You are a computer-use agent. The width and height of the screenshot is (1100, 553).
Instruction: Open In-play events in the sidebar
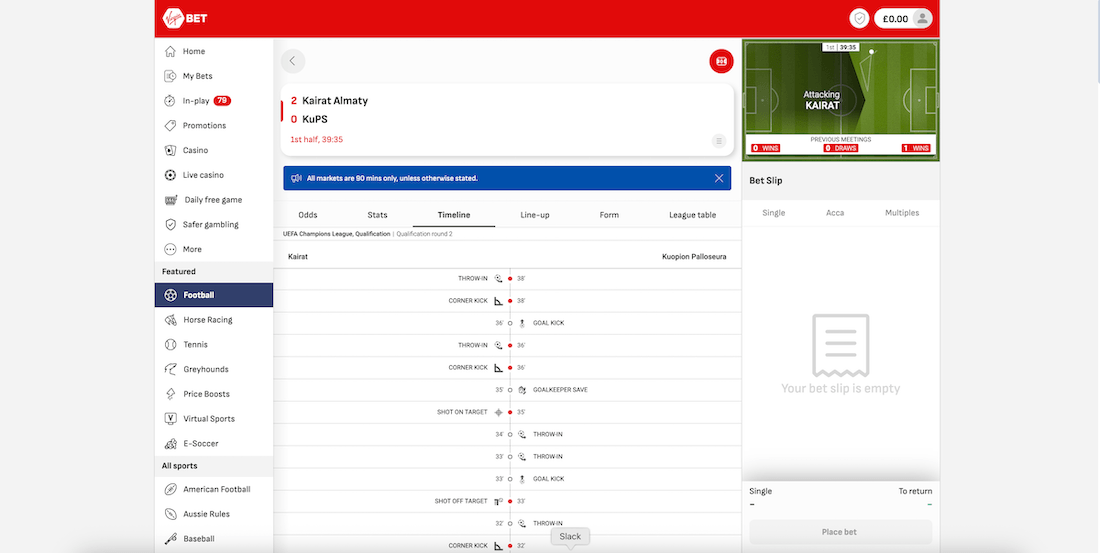tap(214, 100)
